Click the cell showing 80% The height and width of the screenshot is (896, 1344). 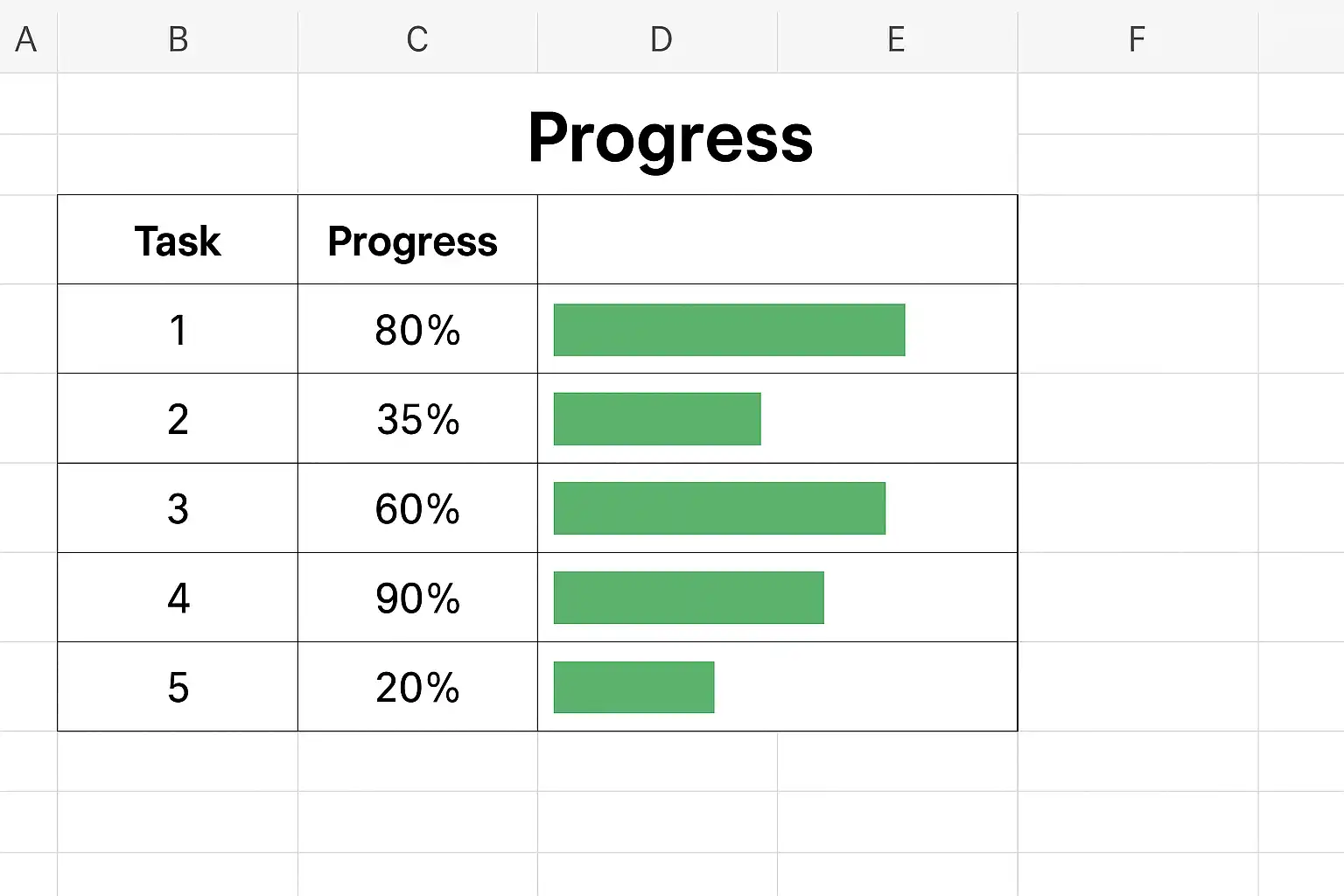[417, 331]
